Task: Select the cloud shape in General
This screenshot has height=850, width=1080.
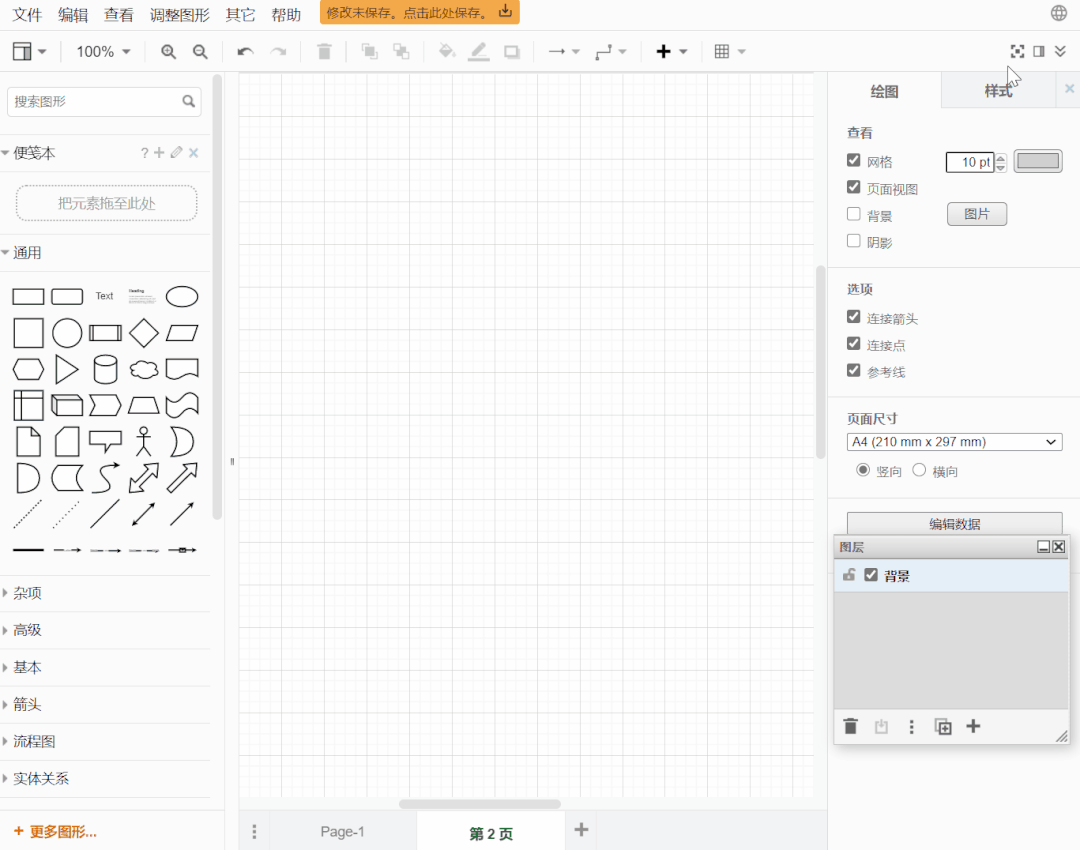Action: coord(143,369)
